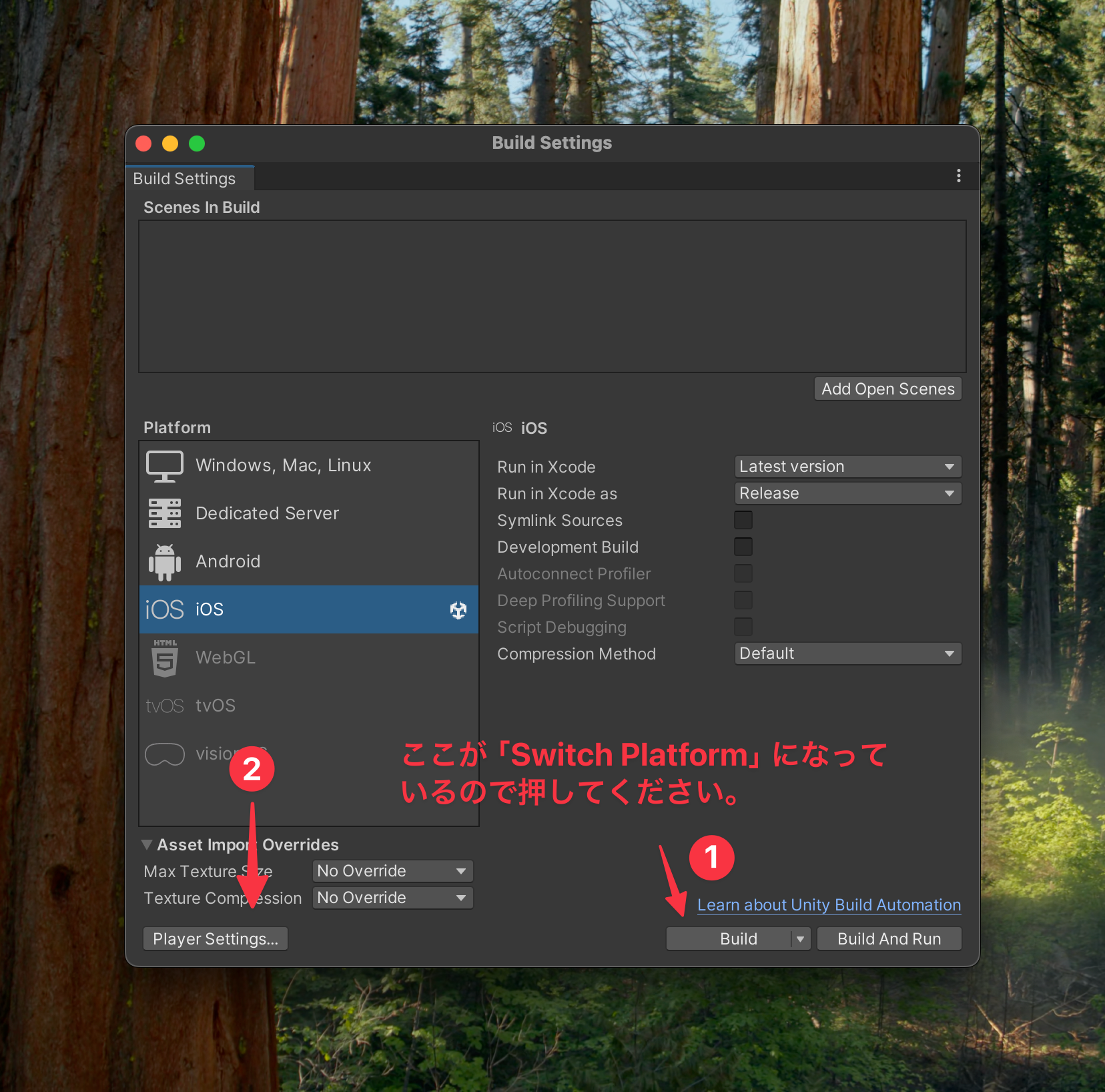This screenshot has width=1105, height=1092.
Task: Click the Build And Run button
Action: tap(889, 939)
